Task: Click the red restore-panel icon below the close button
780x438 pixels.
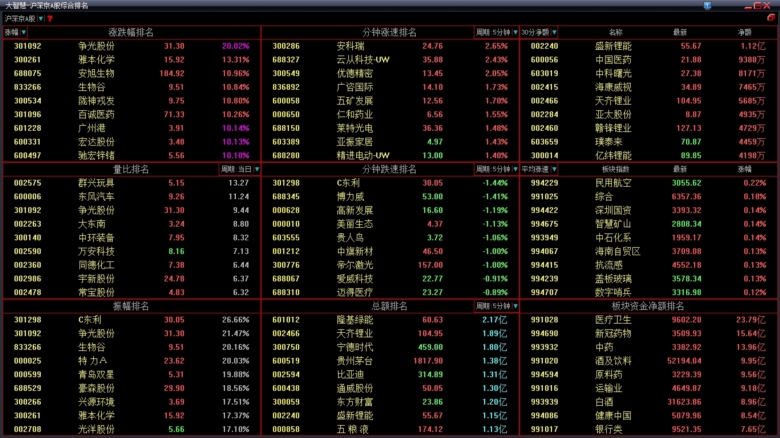Action: click(771, 18)
